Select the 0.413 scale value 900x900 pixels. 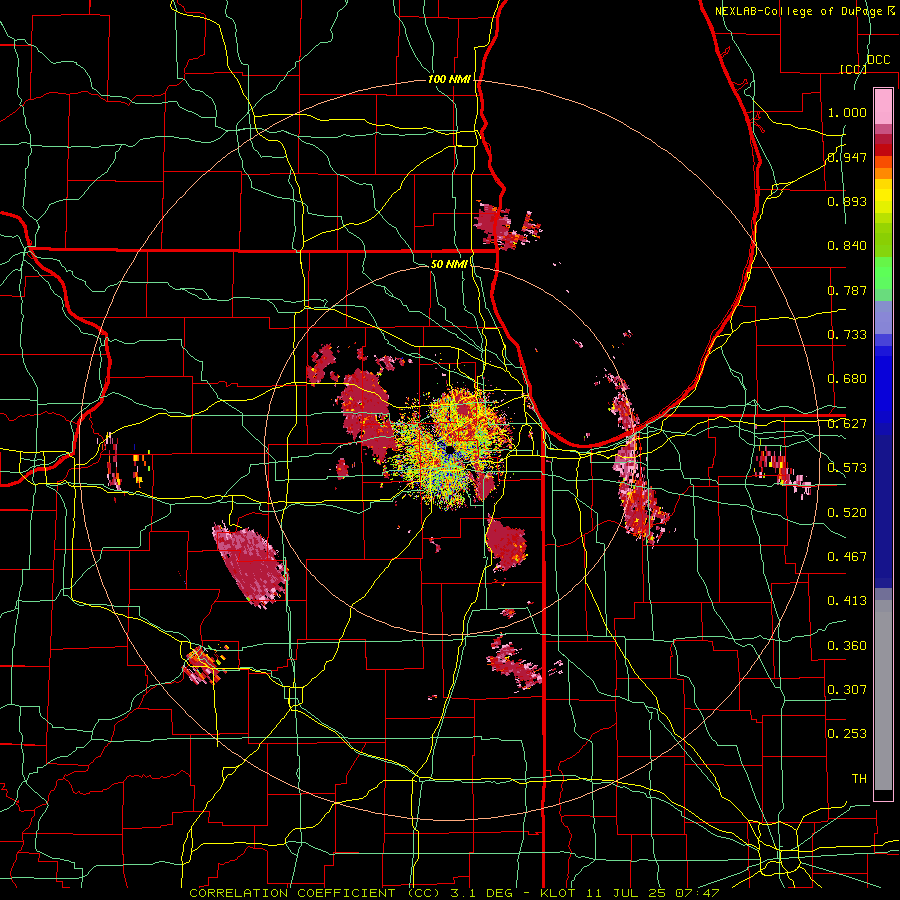[x=847, y=601]
